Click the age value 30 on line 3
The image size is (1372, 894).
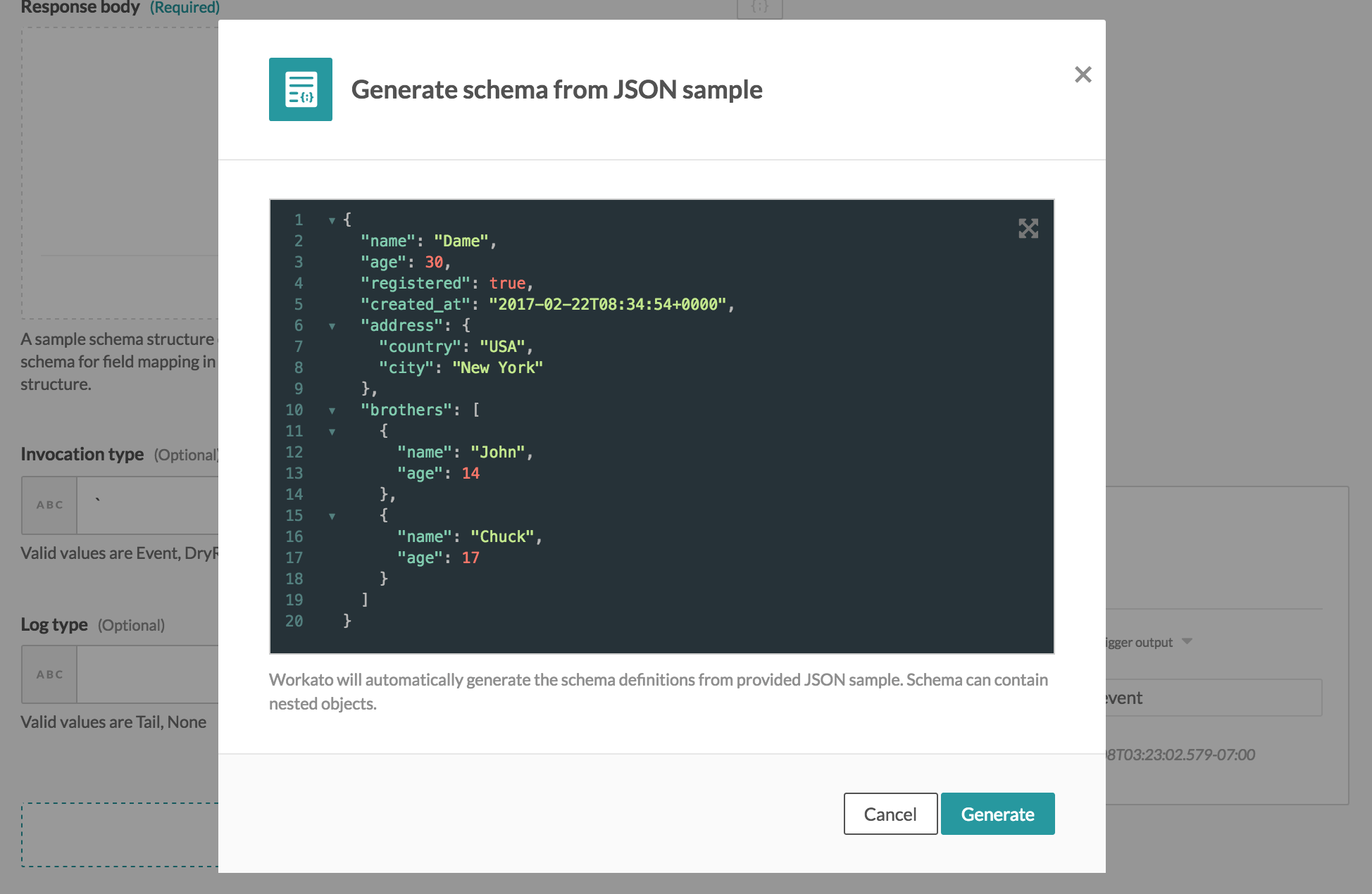[x=435, y=261]
